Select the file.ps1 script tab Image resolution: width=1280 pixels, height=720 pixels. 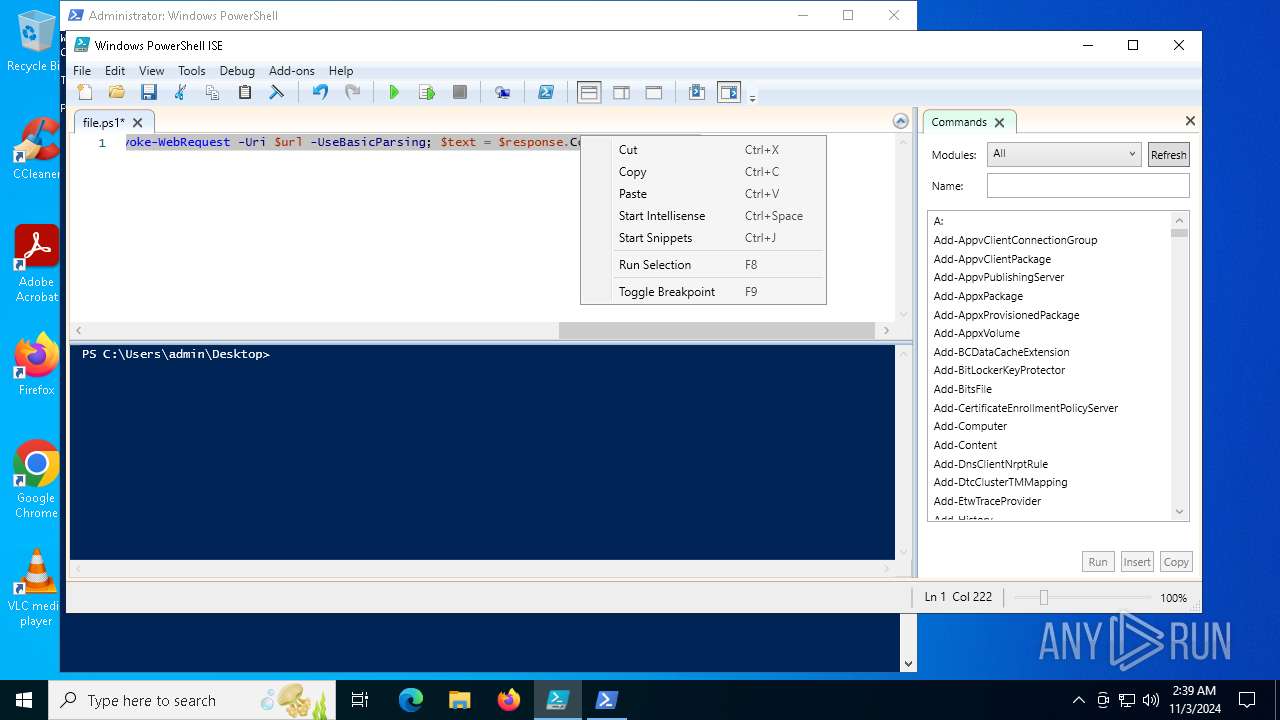click(x=104, y=123)
